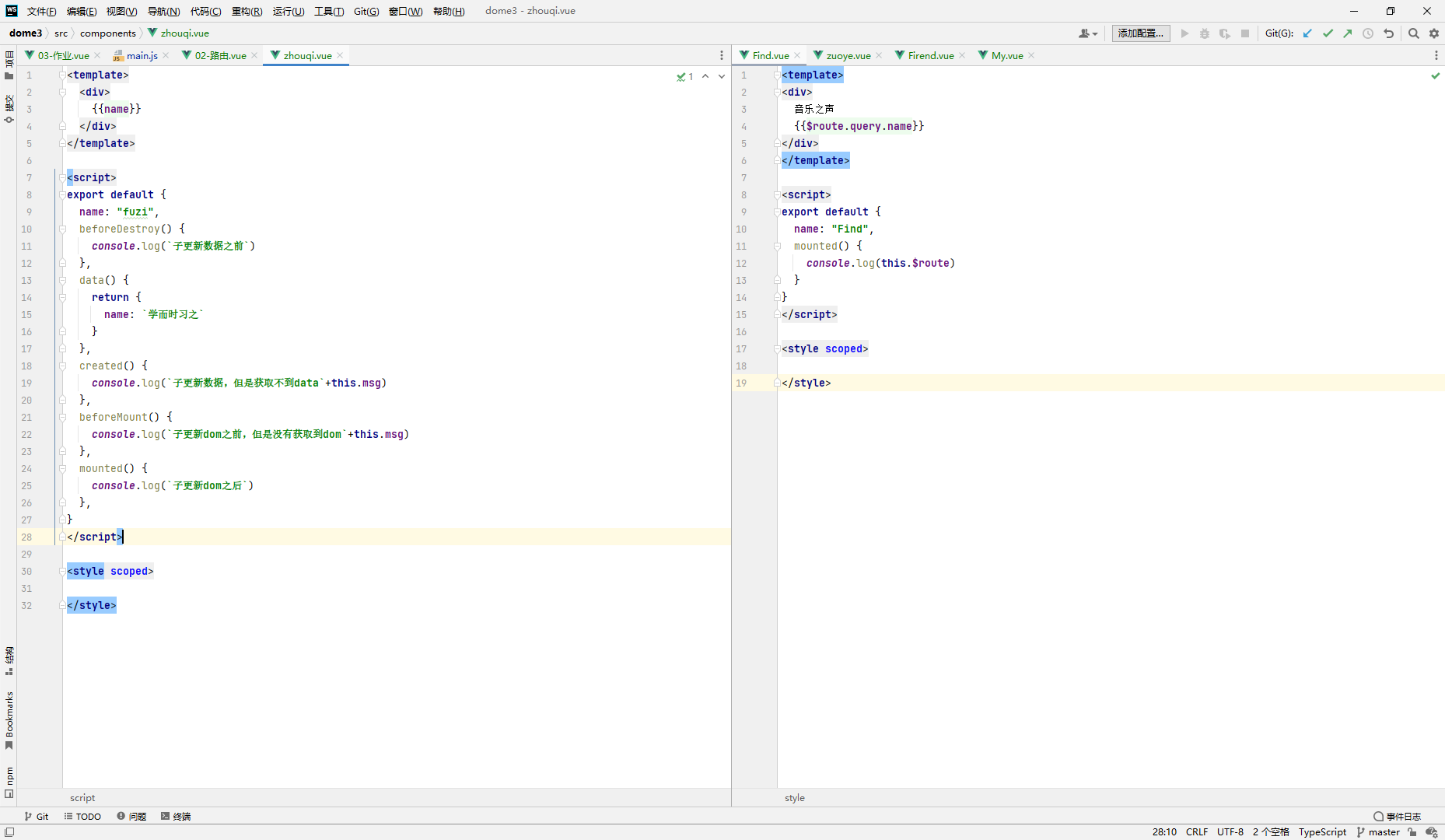
Task: Click the Git commit checkmark icon
Action: click(1328, 33)
